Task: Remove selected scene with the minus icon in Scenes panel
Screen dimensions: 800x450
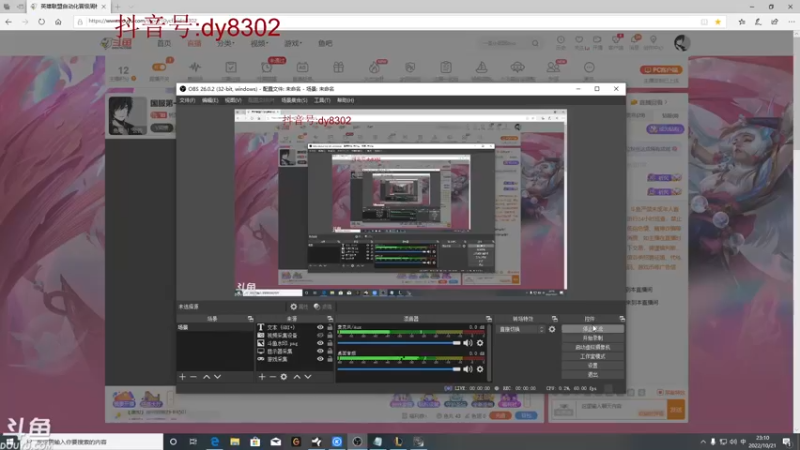Action: pyautogui.click(x=193, y=377)
